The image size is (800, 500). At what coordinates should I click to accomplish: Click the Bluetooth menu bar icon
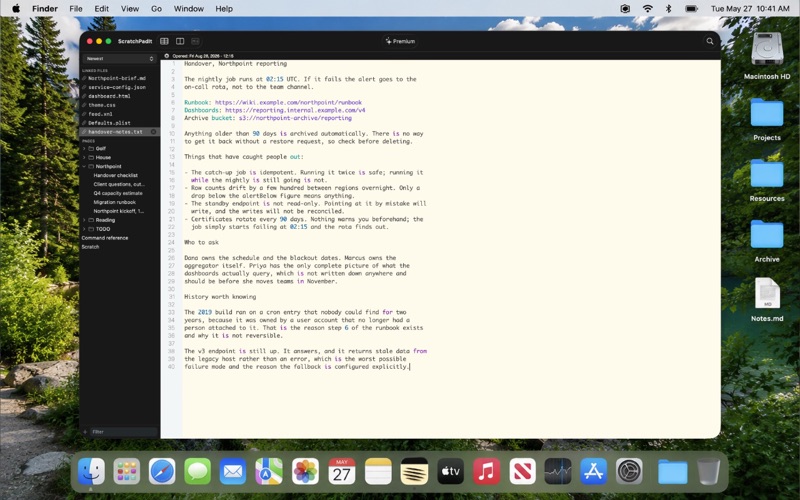pos(668,9)
